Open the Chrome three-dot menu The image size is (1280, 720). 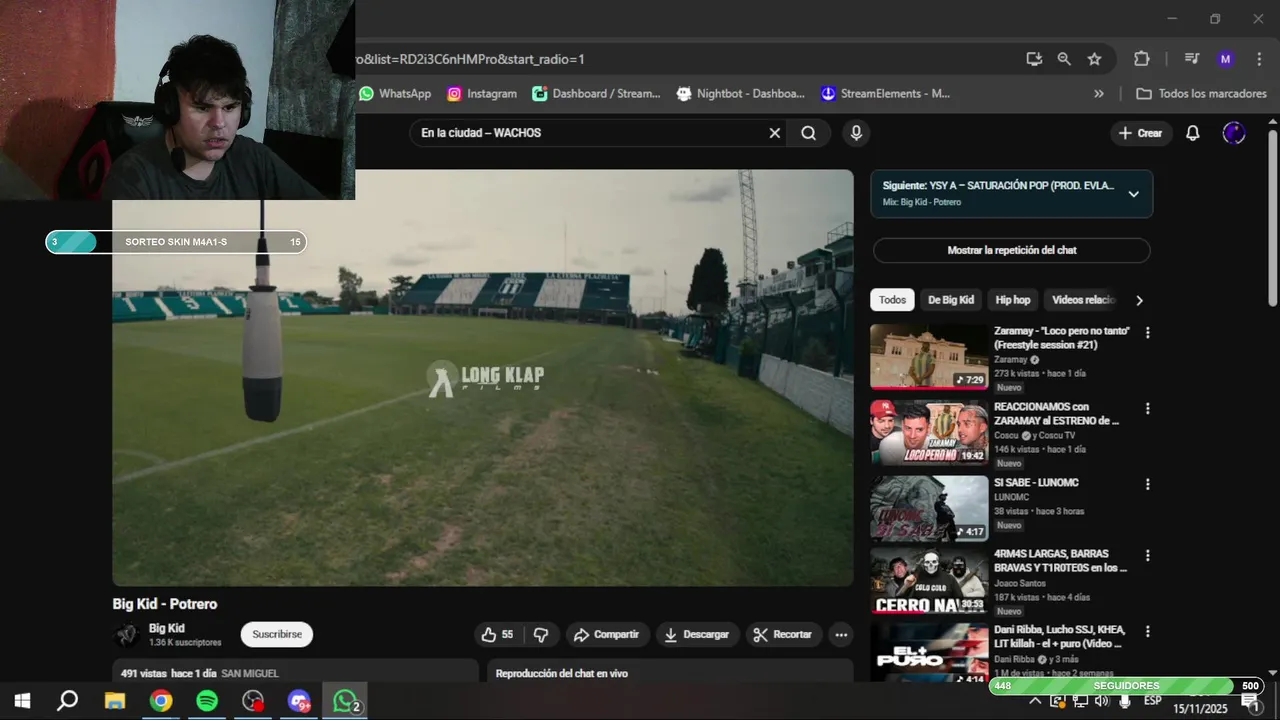click(x=1259, y=59)
